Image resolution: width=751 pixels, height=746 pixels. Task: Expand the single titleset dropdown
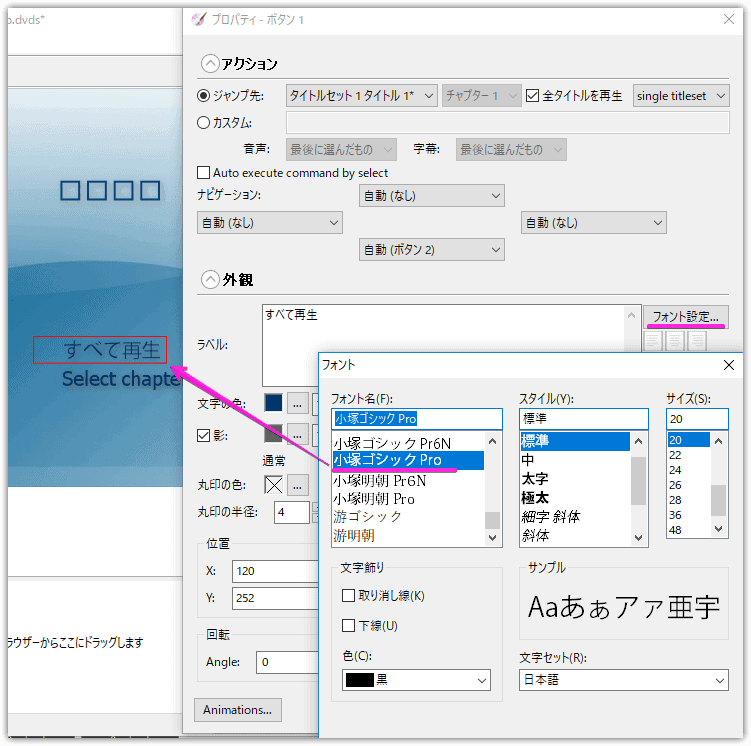point(681,96)
